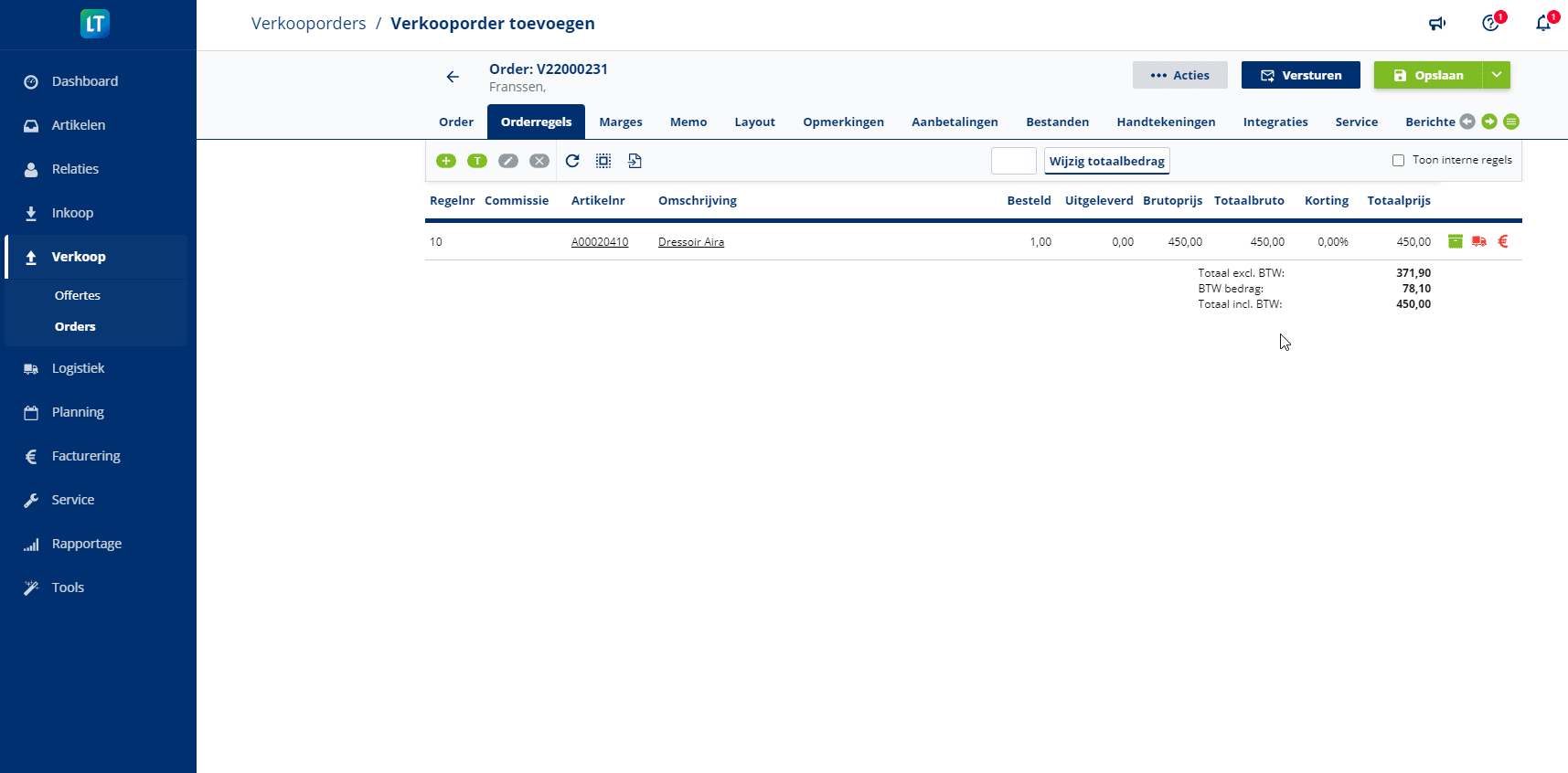
Task: Open the Acties menu
Action: point(1179,75)
